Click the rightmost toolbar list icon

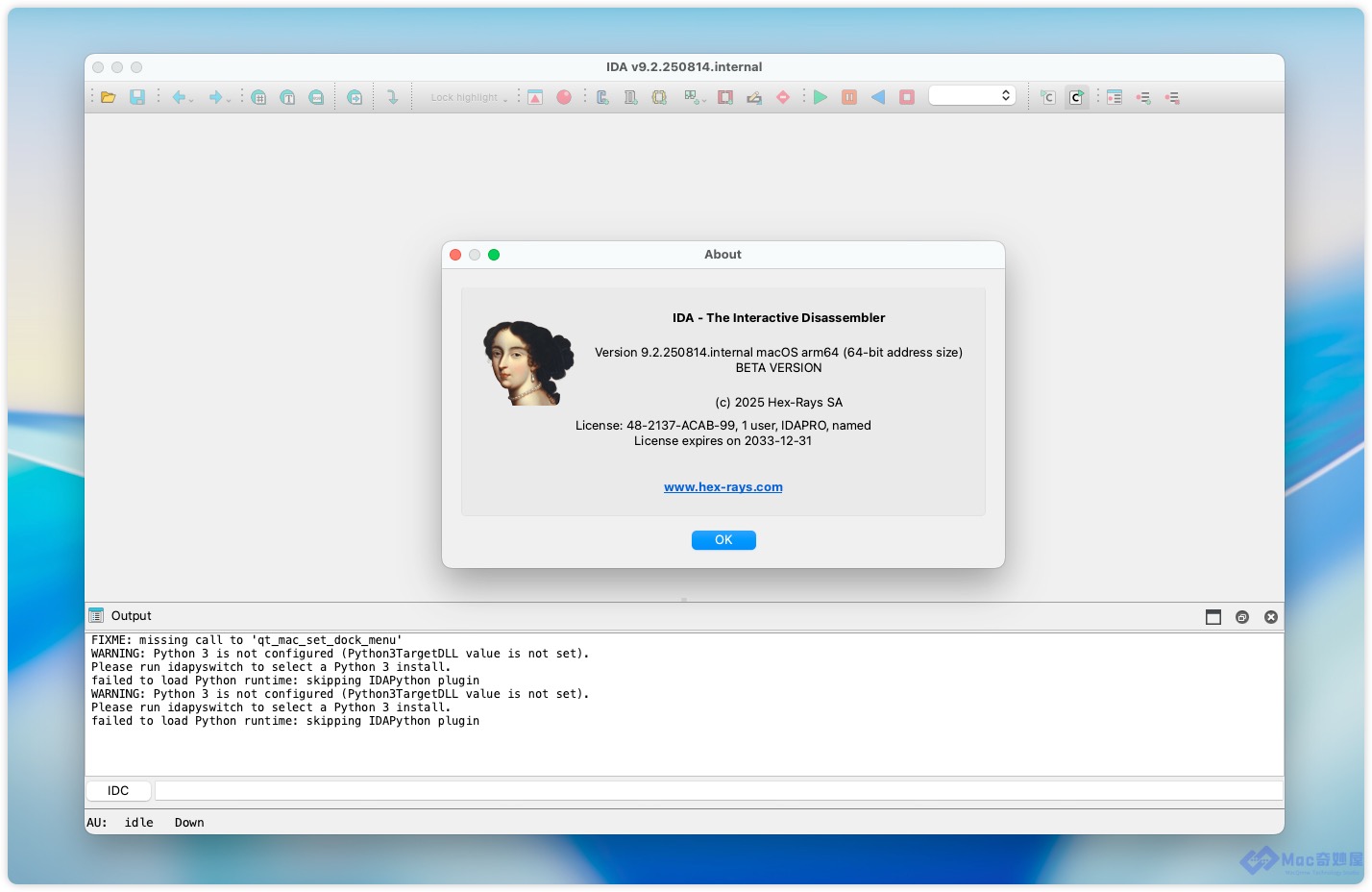pyautogui.click(x=1172, y=97)
